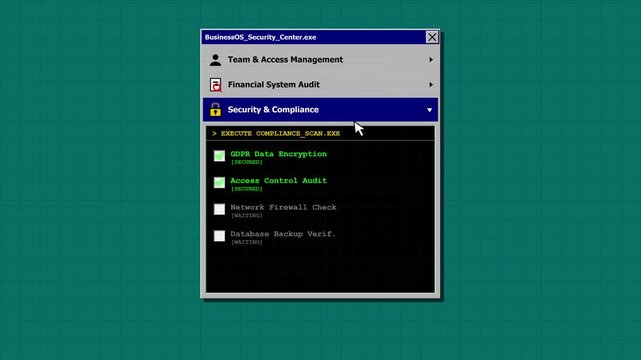
Task: Close the BusinessOS Security Center window
Action: click(x=432, y=37)
